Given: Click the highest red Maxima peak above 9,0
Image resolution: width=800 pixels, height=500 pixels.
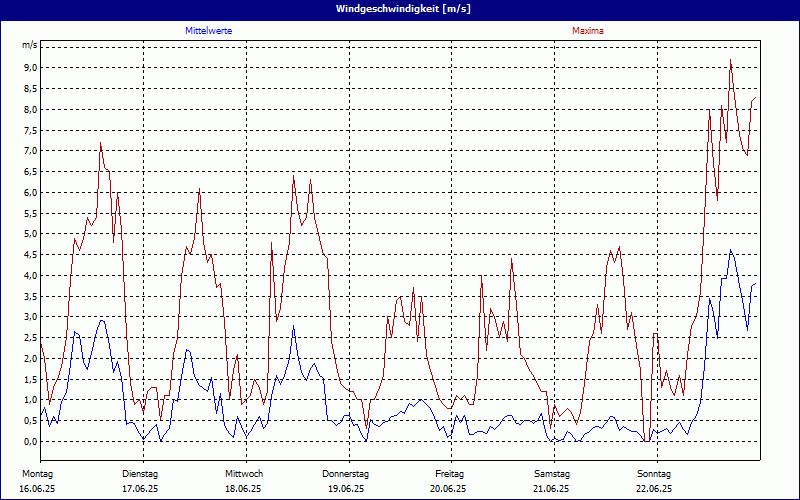Looking at the screenshot, I should 731,60.
